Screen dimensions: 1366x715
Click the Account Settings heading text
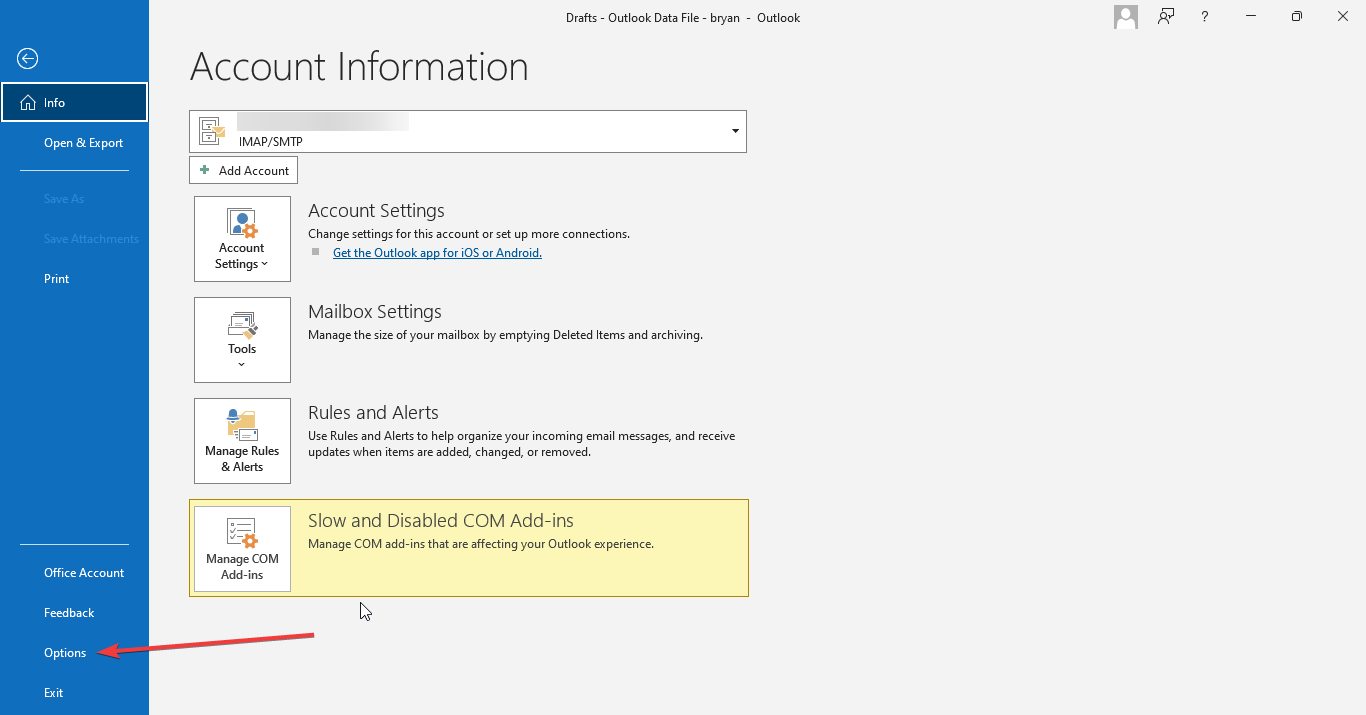[x=376, y=211]
